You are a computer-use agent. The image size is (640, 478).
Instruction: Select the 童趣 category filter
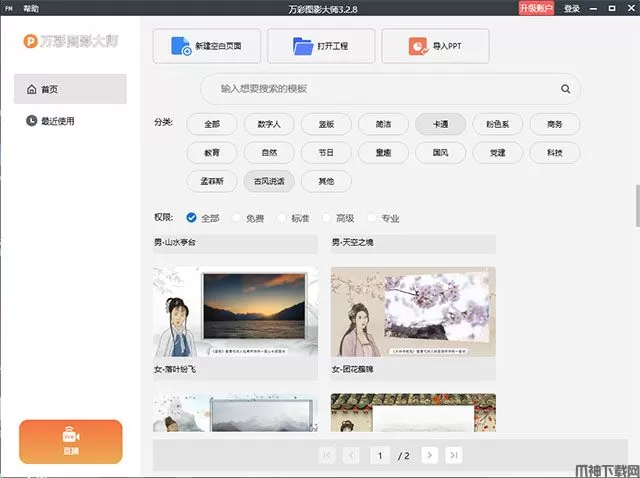pyautogui.click(x=383, y=153)
